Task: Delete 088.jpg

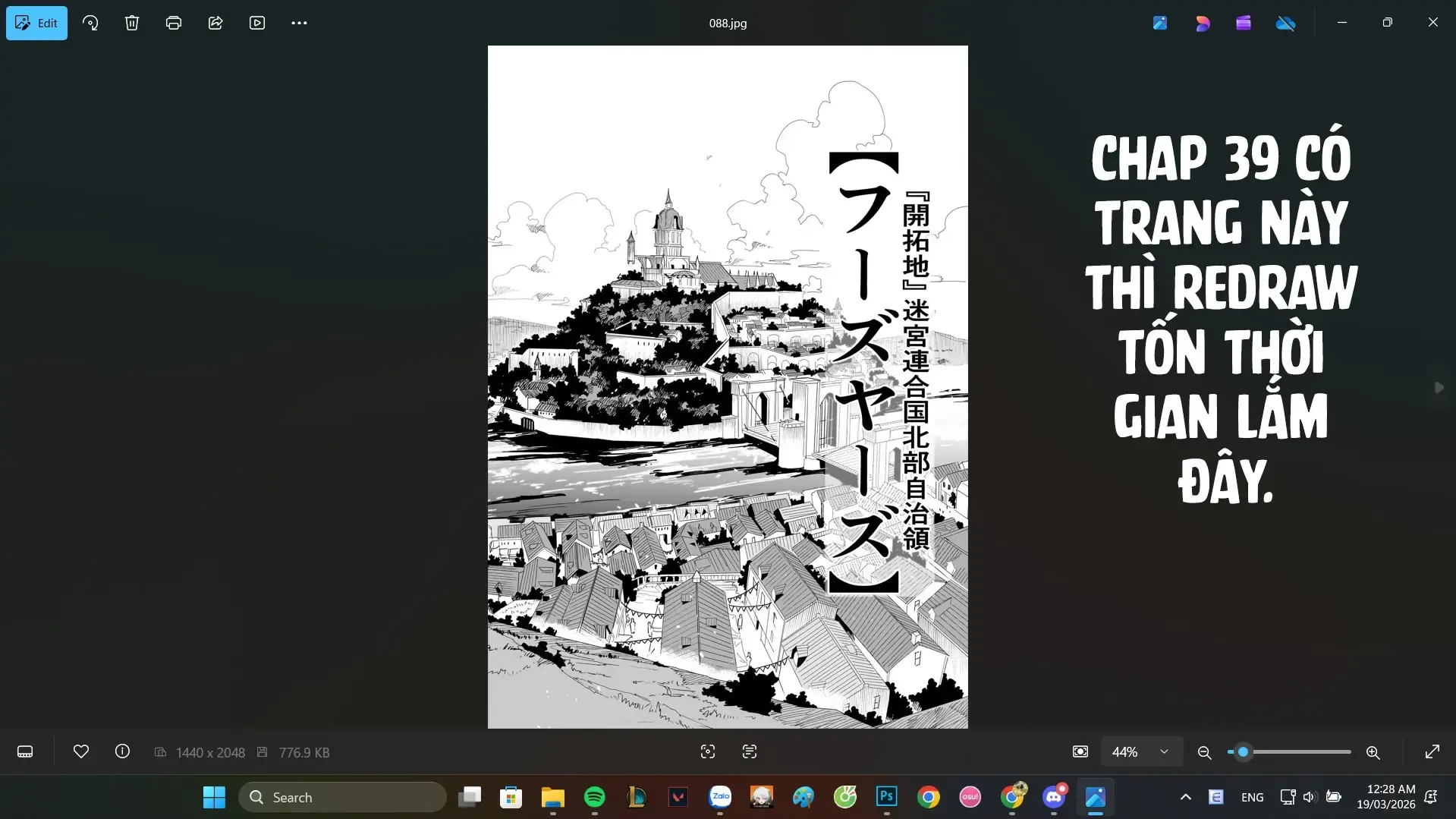Action: [x=132, y=23]
